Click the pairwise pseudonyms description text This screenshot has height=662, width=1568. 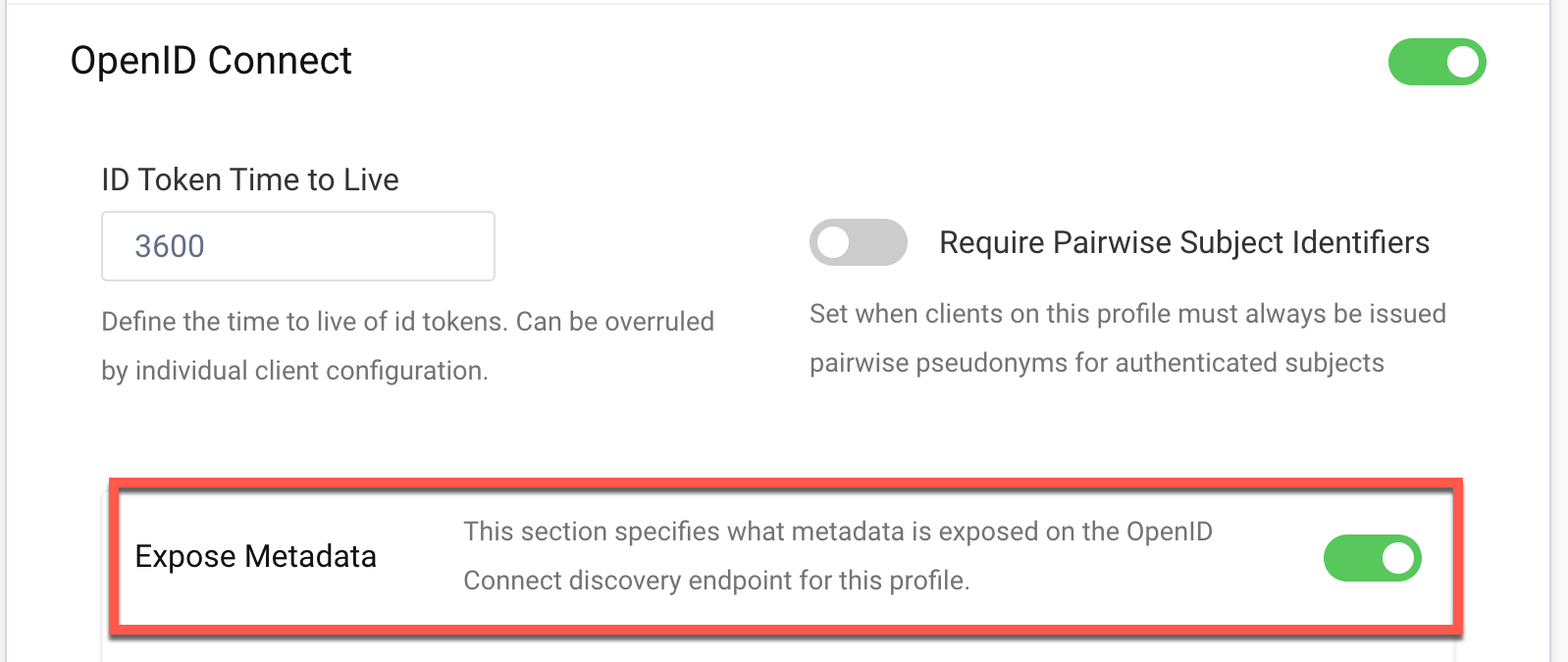coord(1126,338)
